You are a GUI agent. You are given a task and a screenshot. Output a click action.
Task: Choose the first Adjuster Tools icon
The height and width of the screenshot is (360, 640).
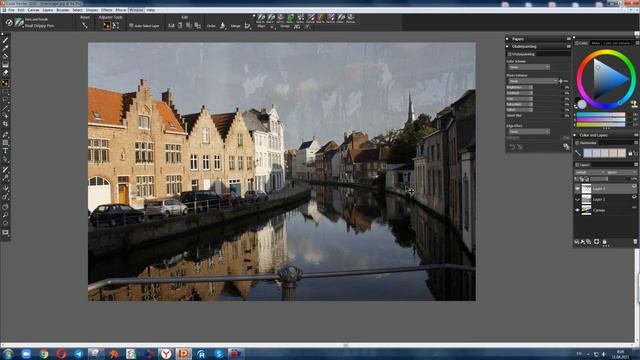107,25
